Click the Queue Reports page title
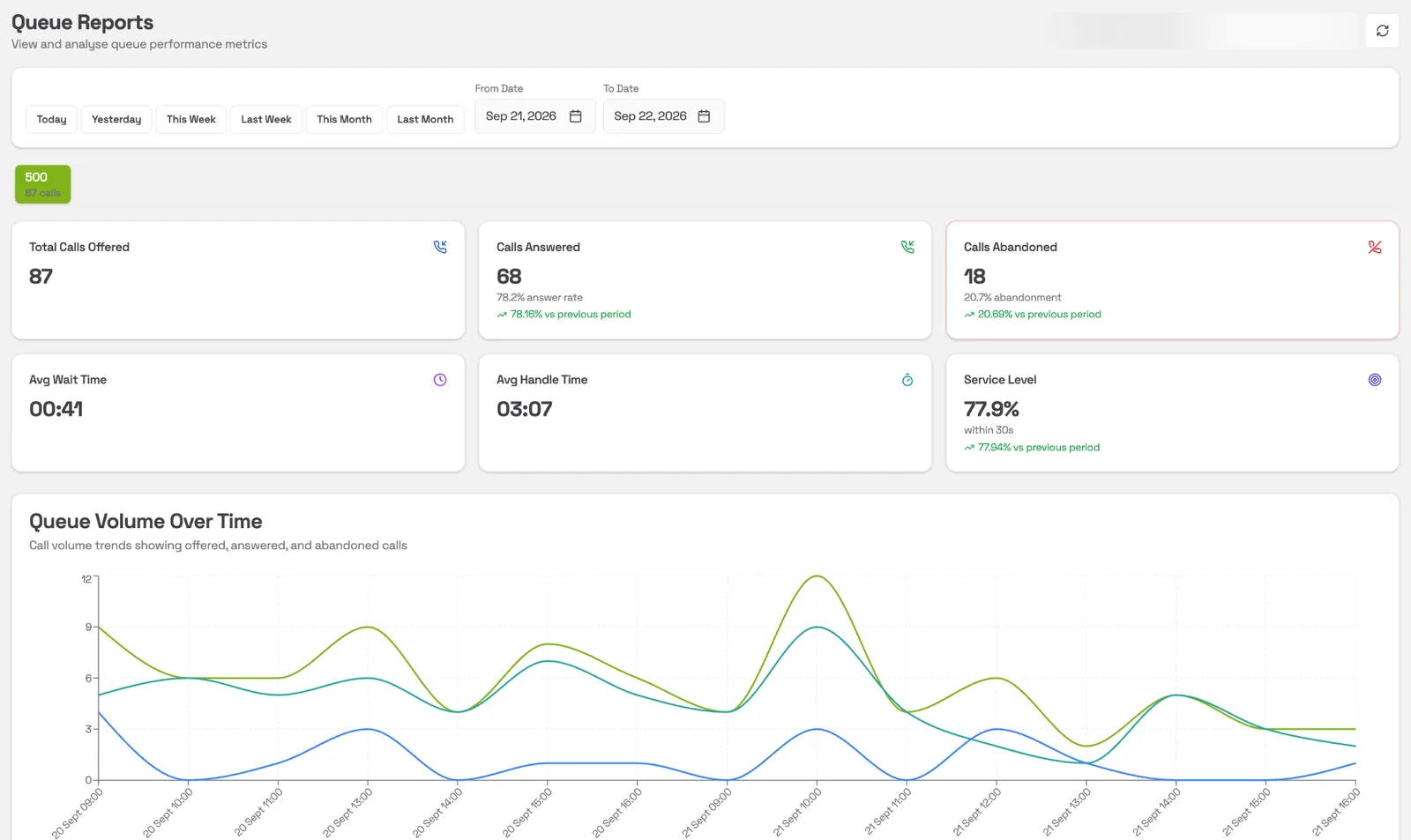This screenshot has width=1411, height=840. coord(82,22)
